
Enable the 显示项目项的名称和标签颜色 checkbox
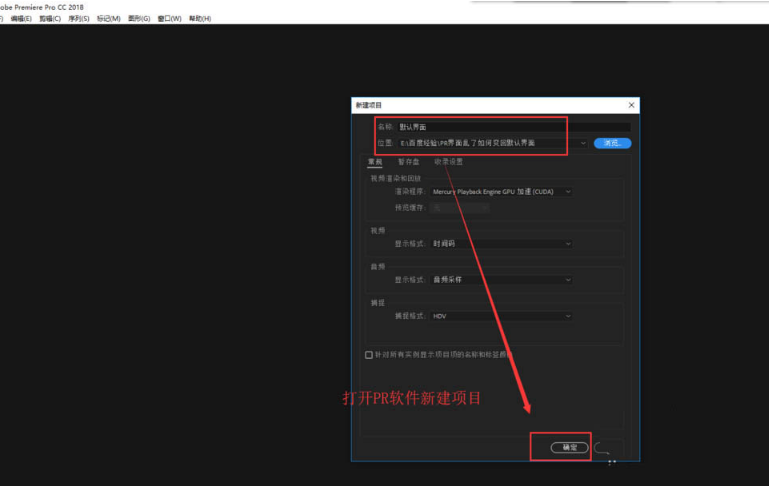coord(369,354)
